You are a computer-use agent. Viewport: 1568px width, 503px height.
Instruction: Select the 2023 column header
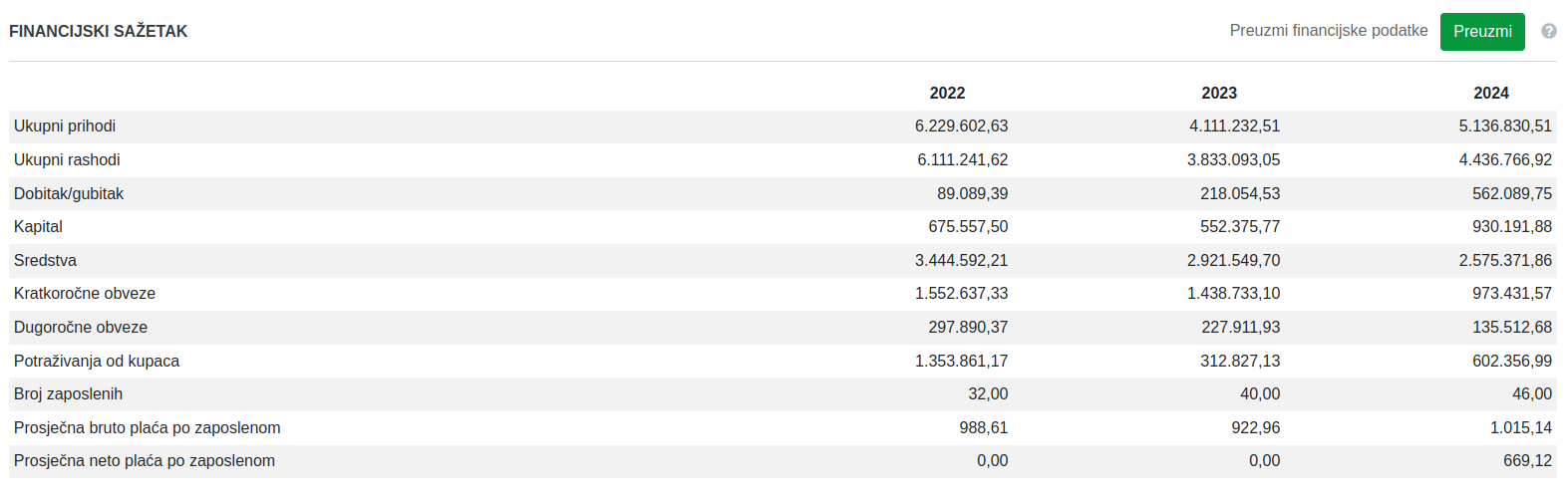1218,93
